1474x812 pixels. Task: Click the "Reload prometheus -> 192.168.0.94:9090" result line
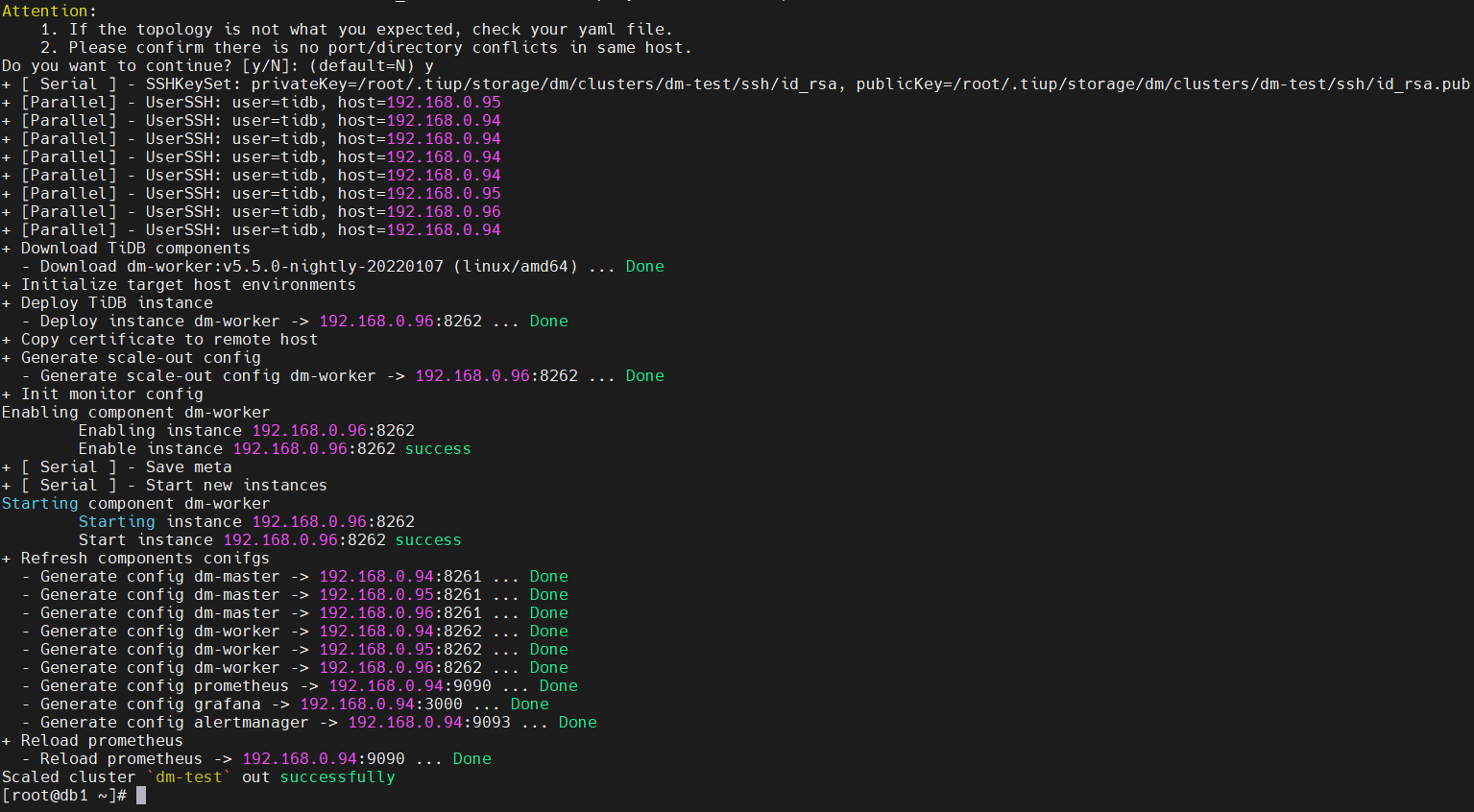tap(256, 759)
